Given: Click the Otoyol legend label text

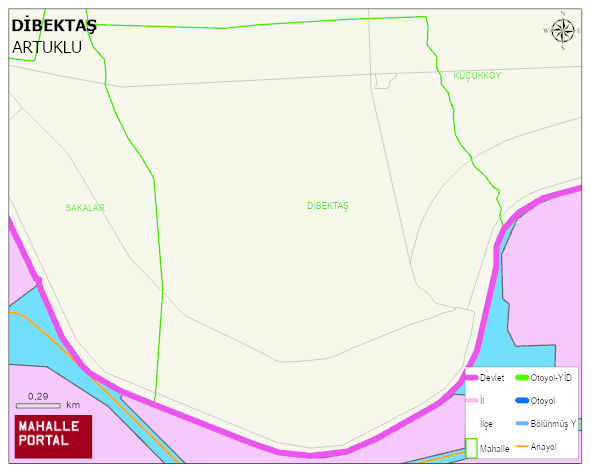Looking at the screenshot, I should 543,401.
